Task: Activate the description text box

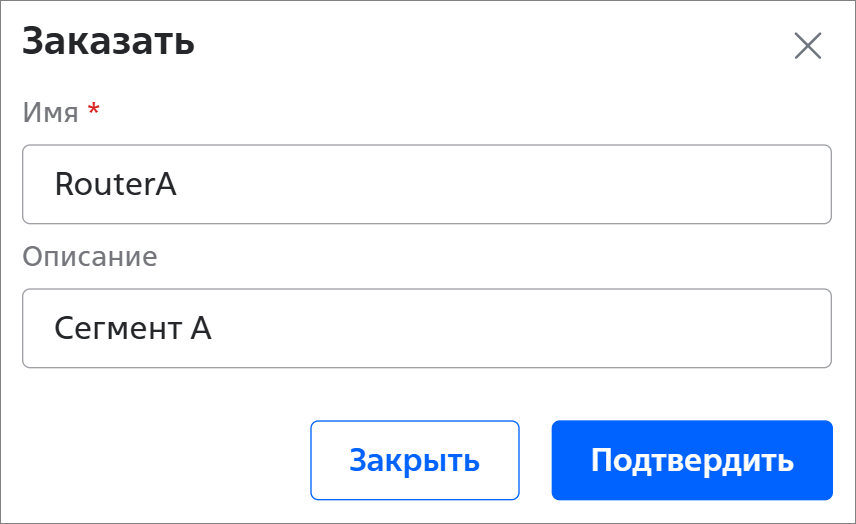Action: coord(427,329)
